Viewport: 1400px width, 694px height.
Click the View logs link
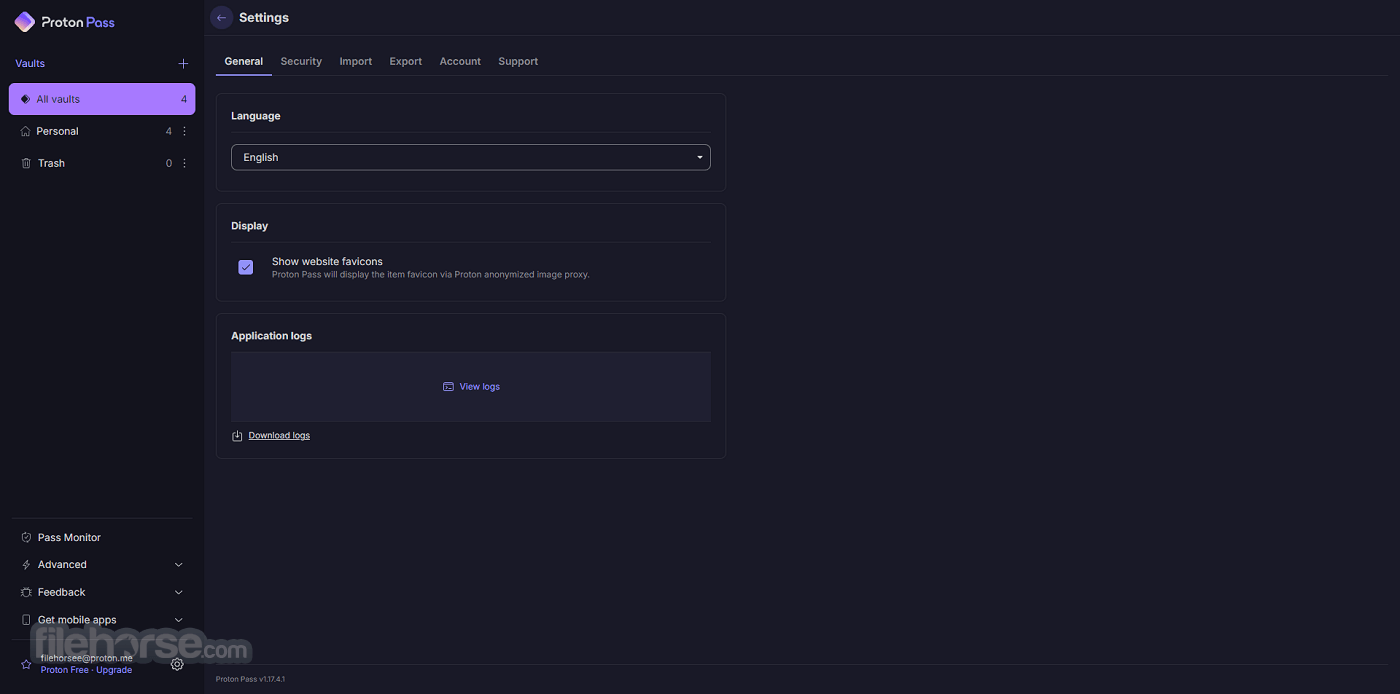(480, 387)
